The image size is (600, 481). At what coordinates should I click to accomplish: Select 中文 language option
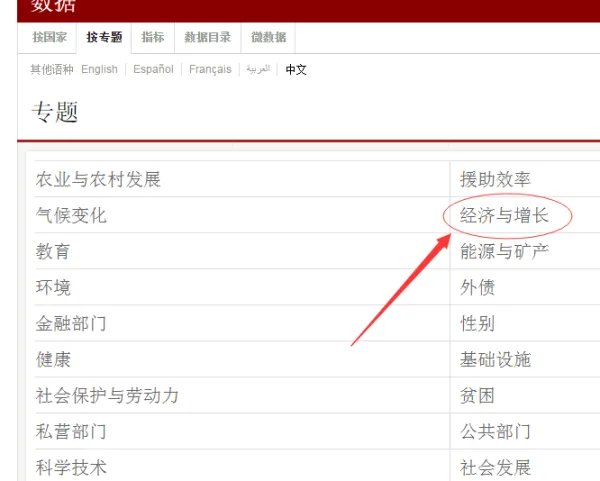pos(296,69)
